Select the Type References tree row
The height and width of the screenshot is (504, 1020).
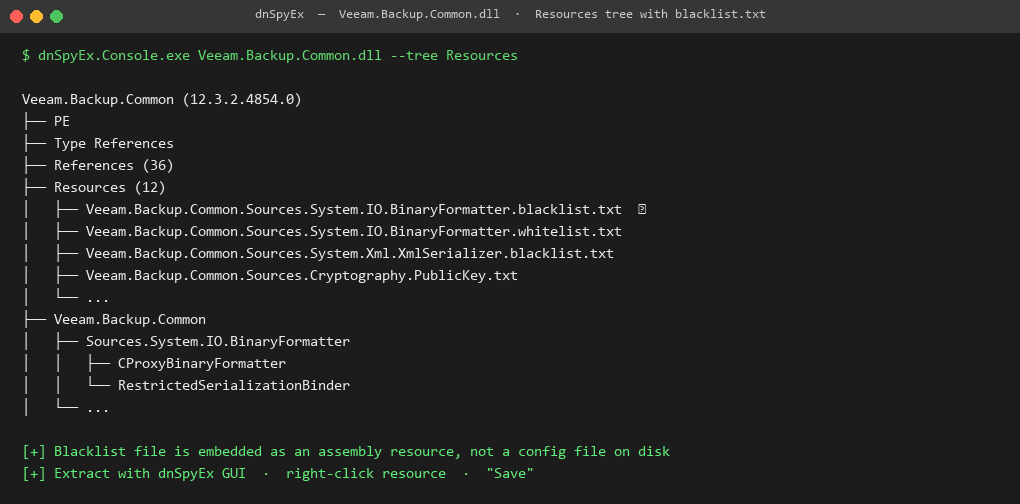click(114, 144)
